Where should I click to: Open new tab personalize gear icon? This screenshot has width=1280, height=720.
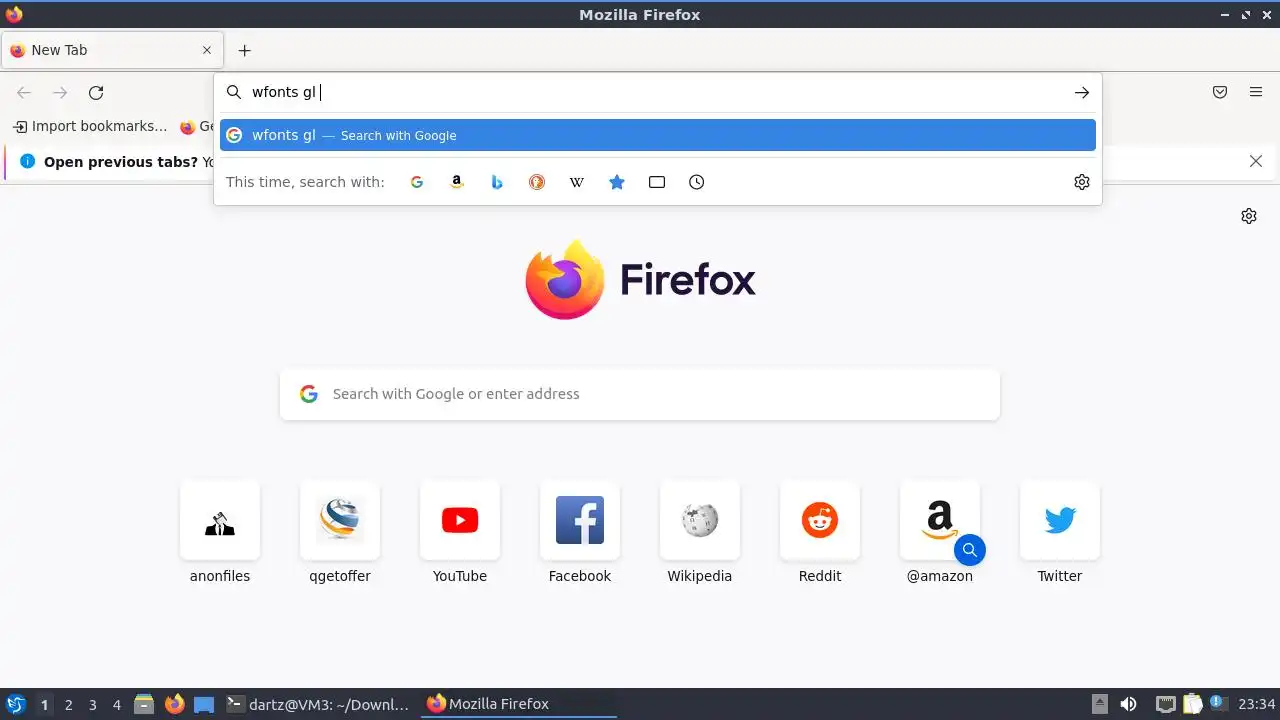pyautogui.click(x=1249, y=216)
